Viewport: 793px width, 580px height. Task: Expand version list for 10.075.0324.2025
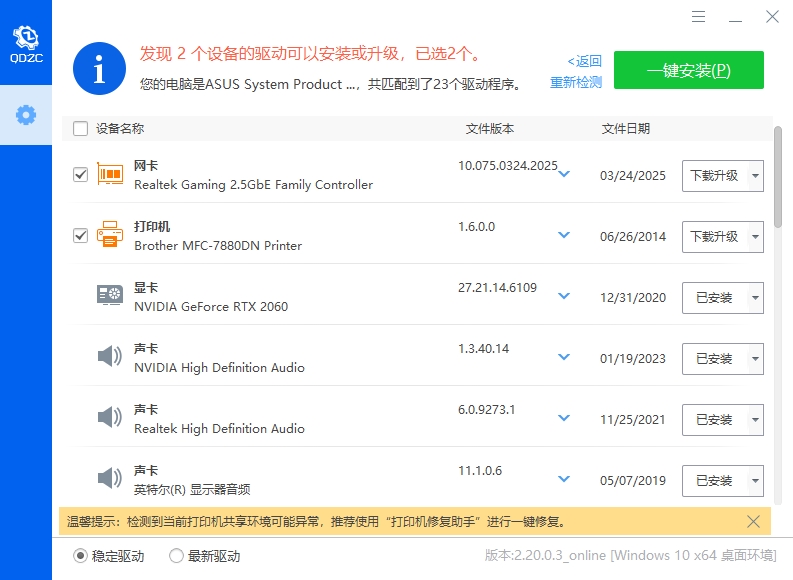(x=564, y=174)
